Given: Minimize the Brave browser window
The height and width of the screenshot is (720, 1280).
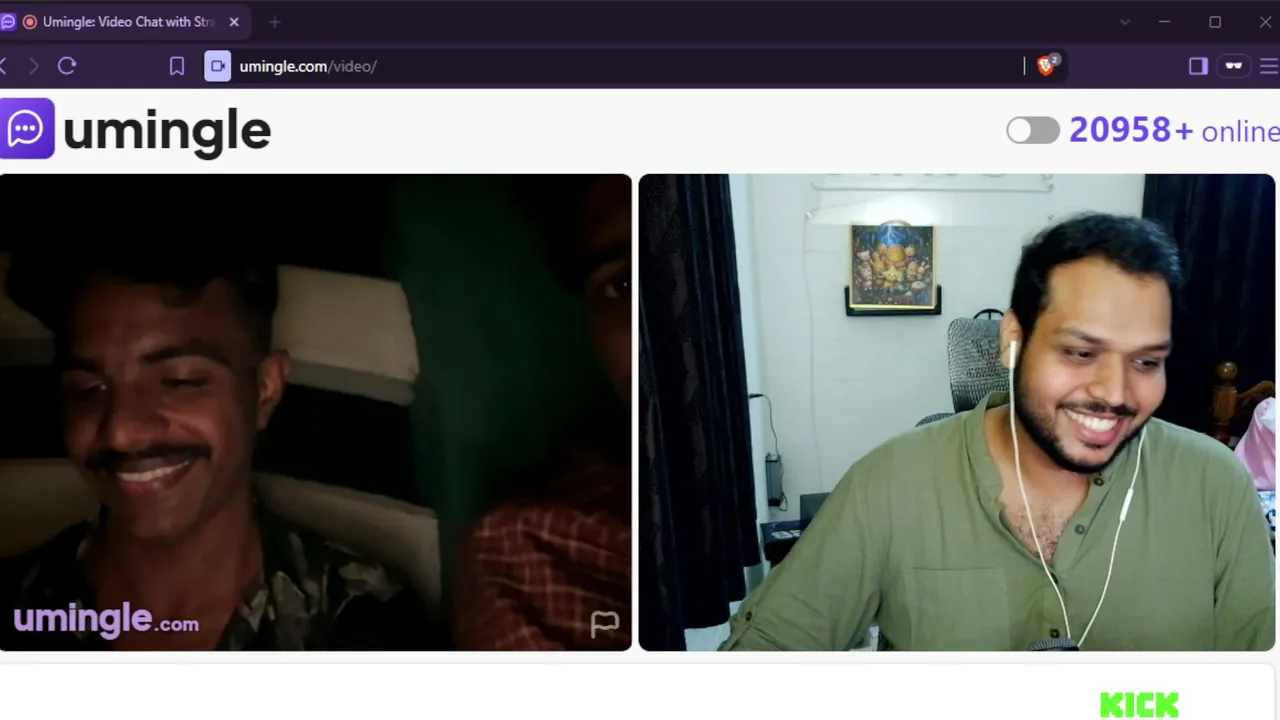Looking at the screenshot, I should point(1164,22).
